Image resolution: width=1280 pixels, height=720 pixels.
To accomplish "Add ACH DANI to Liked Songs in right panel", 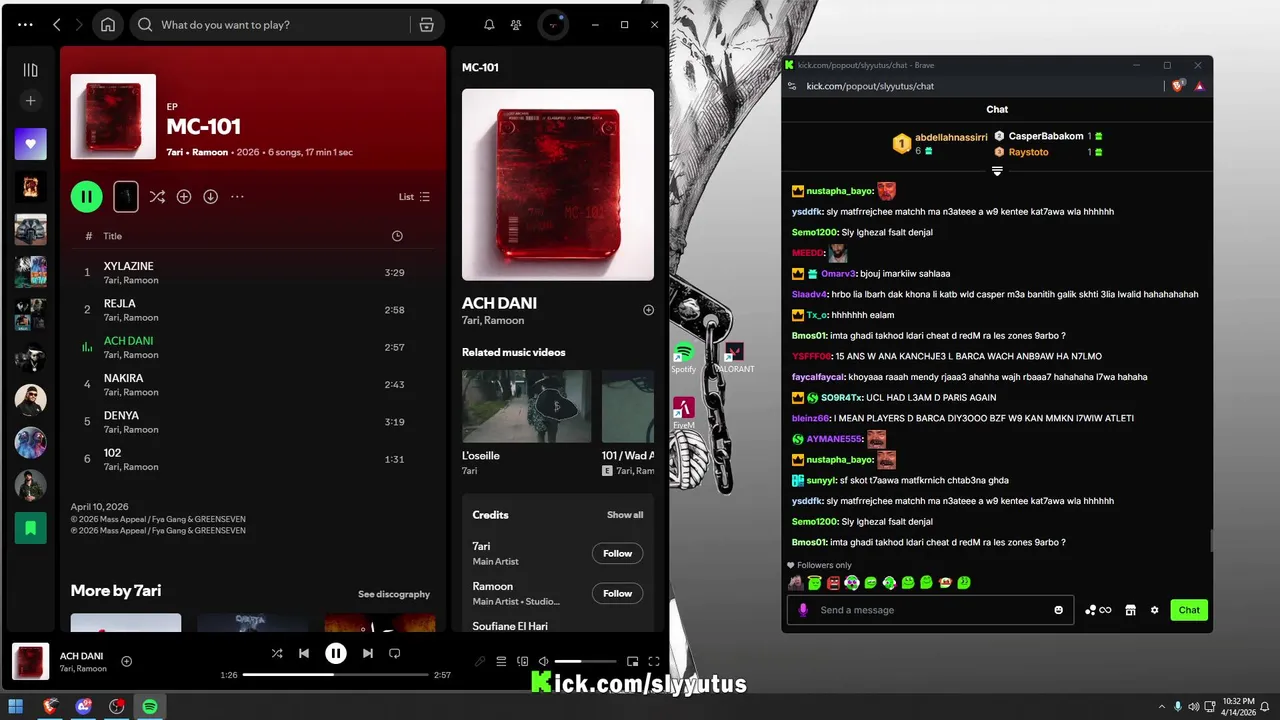I will (648, 310).
